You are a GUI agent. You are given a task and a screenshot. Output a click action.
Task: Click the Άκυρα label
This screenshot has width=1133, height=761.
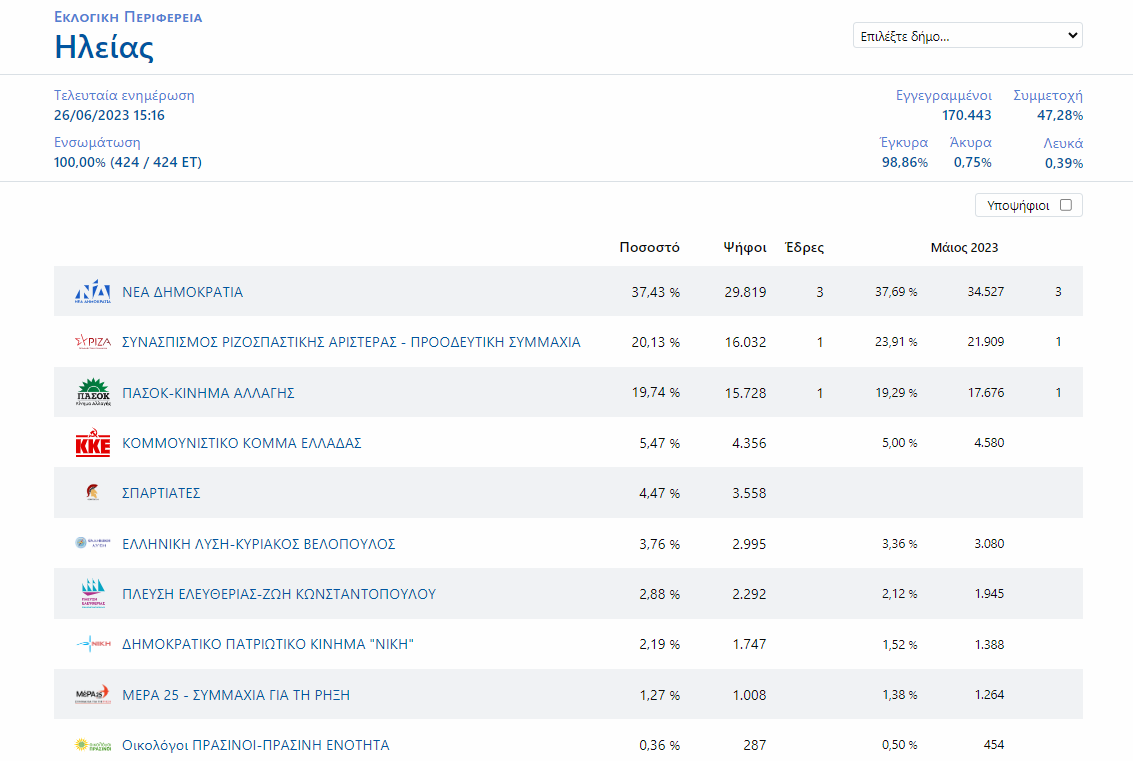[970, 142]
